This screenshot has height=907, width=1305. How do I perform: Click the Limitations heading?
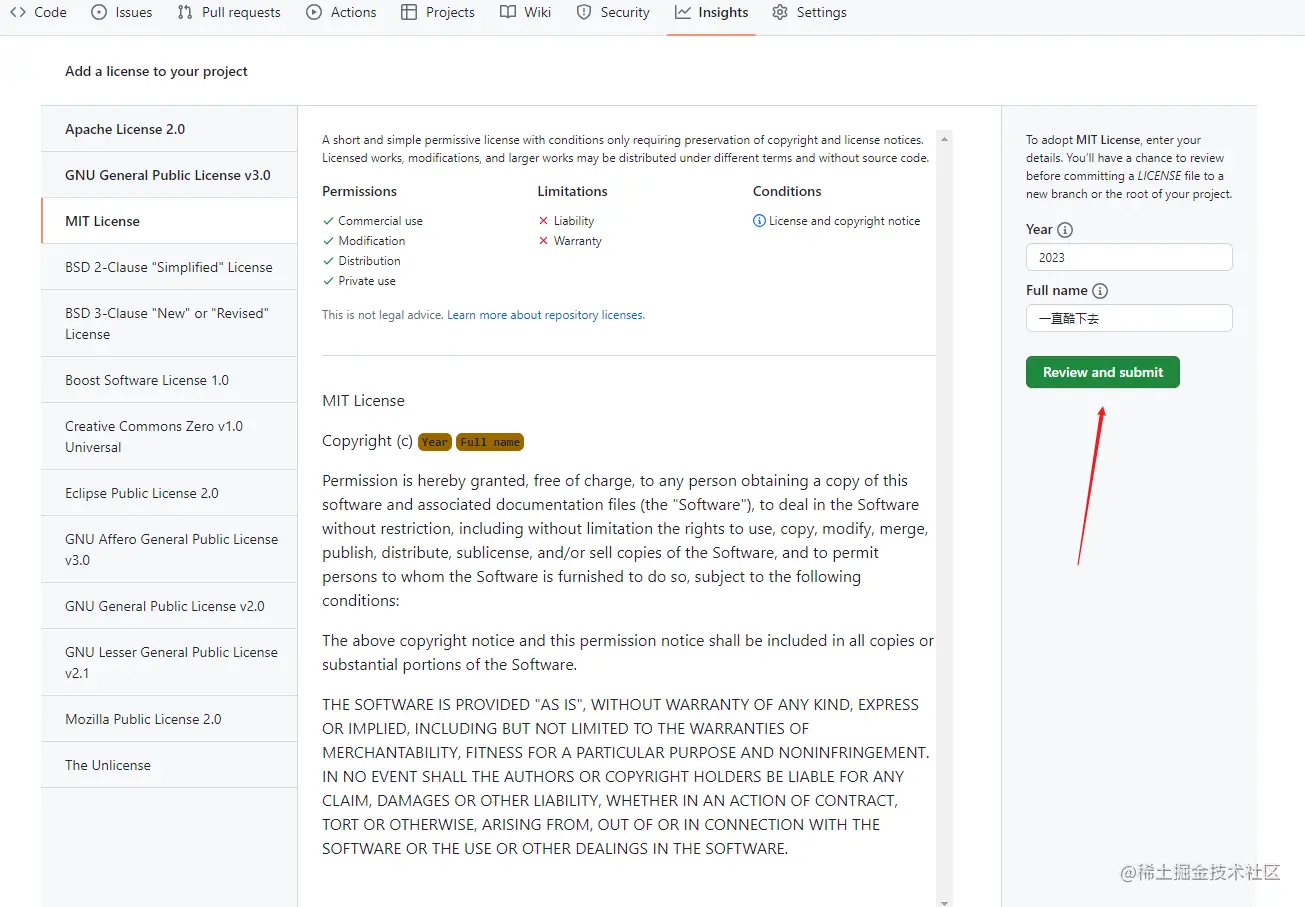click(572, 191)
